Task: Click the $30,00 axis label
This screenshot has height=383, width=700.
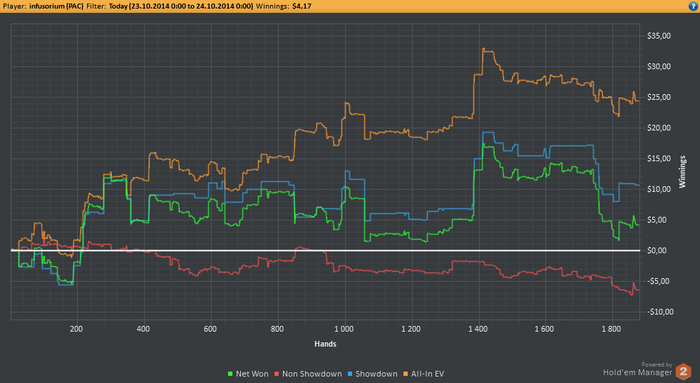Action: (659, 67)
